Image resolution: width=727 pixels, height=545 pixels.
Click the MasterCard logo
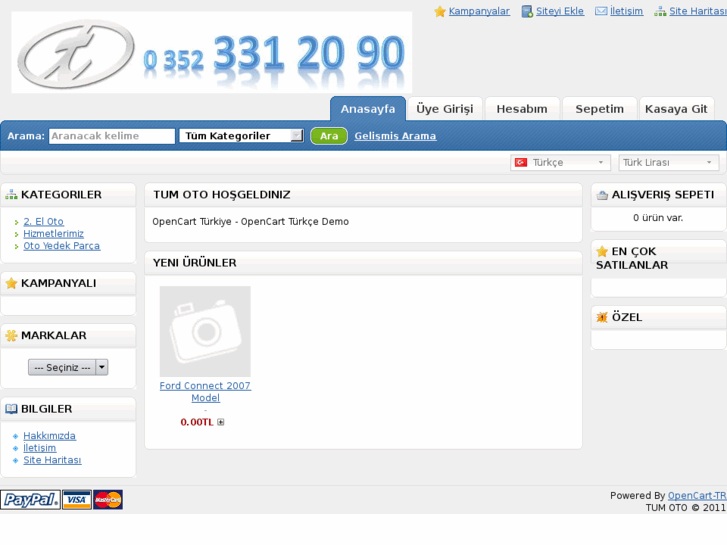pos(108,500)
